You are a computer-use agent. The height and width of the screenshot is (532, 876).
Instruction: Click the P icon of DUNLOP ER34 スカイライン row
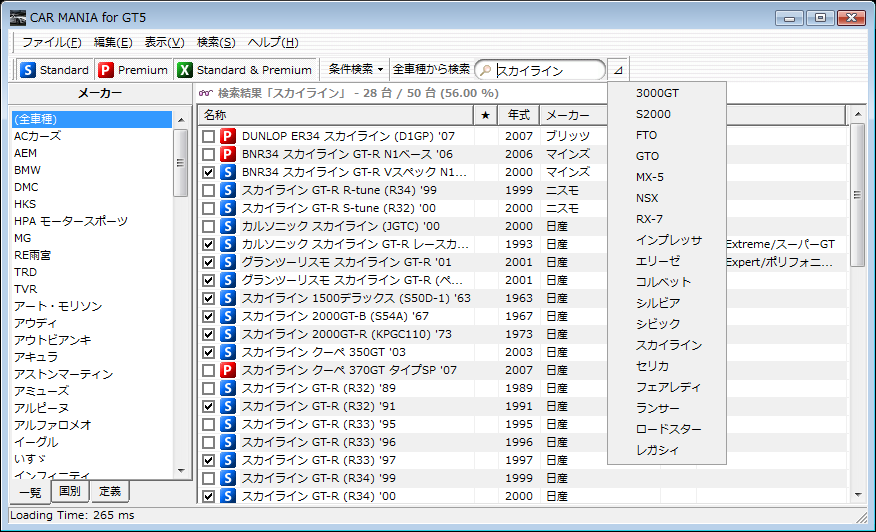click(x=227, y=136)
